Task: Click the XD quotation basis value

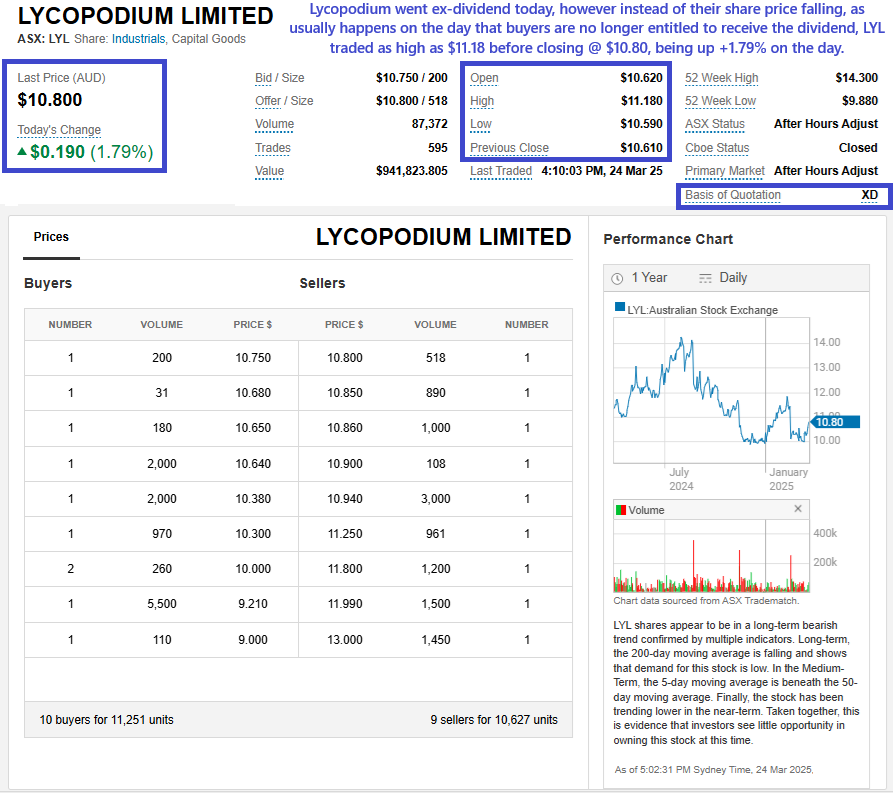Action: pos(869,195)
